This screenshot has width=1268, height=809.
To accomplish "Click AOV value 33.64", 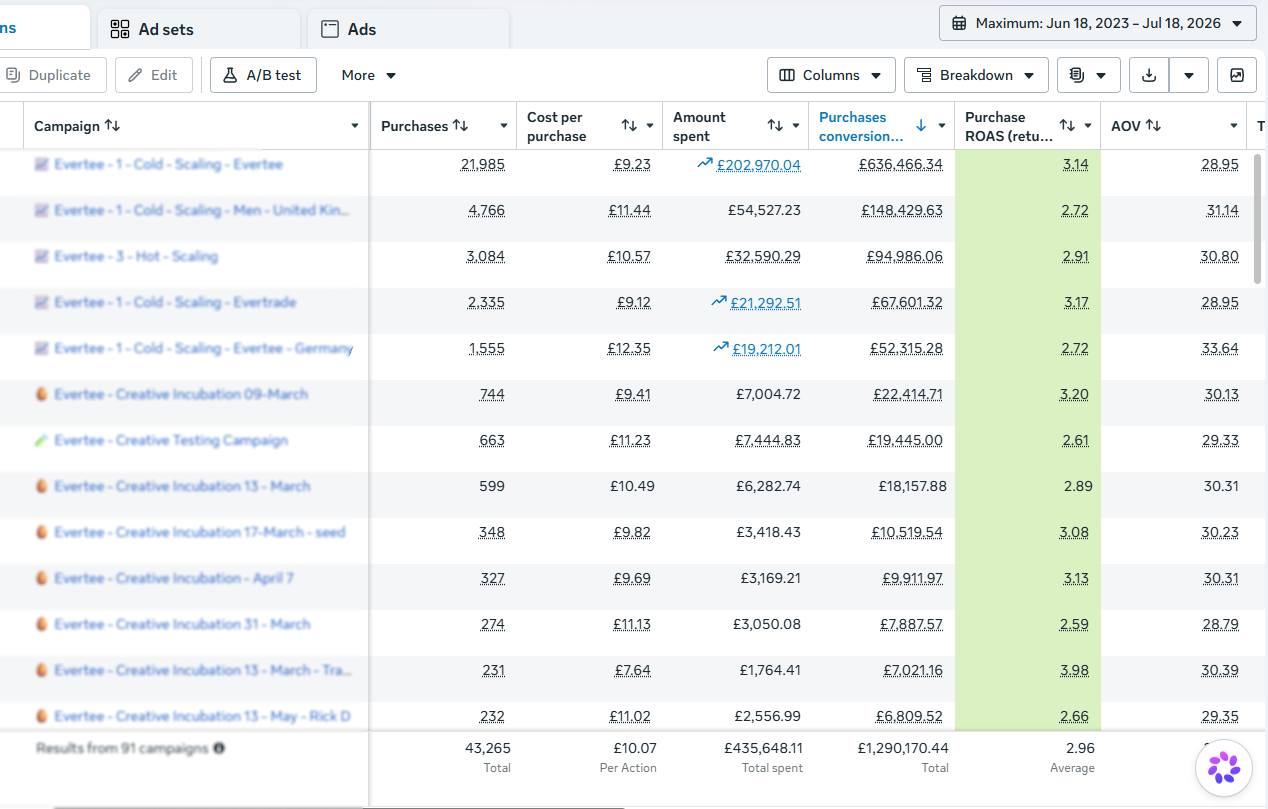I will [x=1220, y=348].
